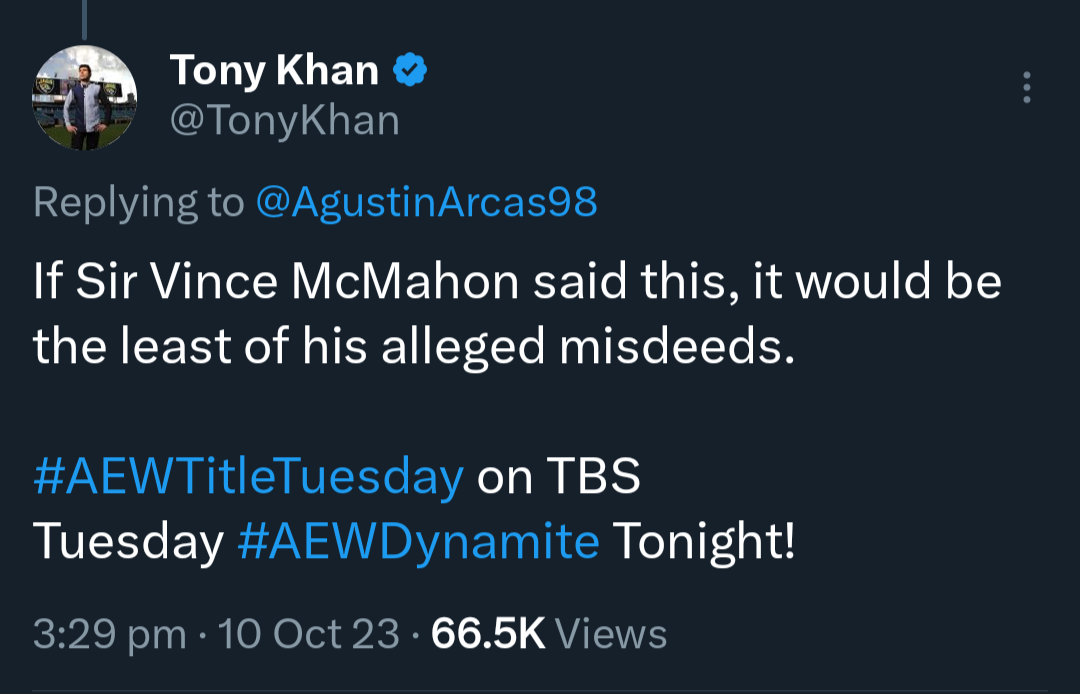The width and height of the screenshot is (1080, 694).
Task: Open the @TonyKhan handle link
Action: pyautogui.click(x=285, y=121)
